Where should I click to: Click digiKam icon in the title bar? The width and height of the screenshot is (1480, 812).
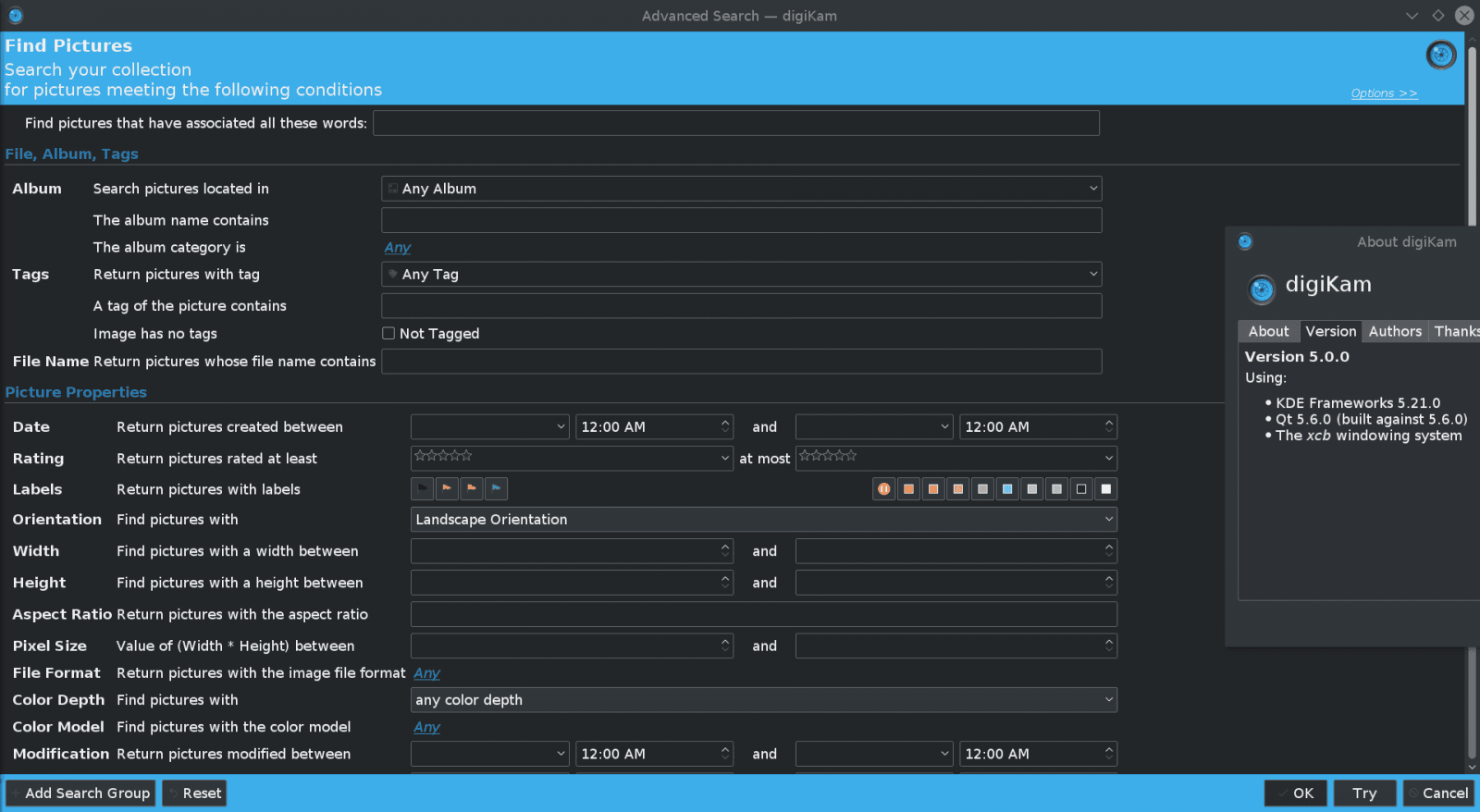16,16
